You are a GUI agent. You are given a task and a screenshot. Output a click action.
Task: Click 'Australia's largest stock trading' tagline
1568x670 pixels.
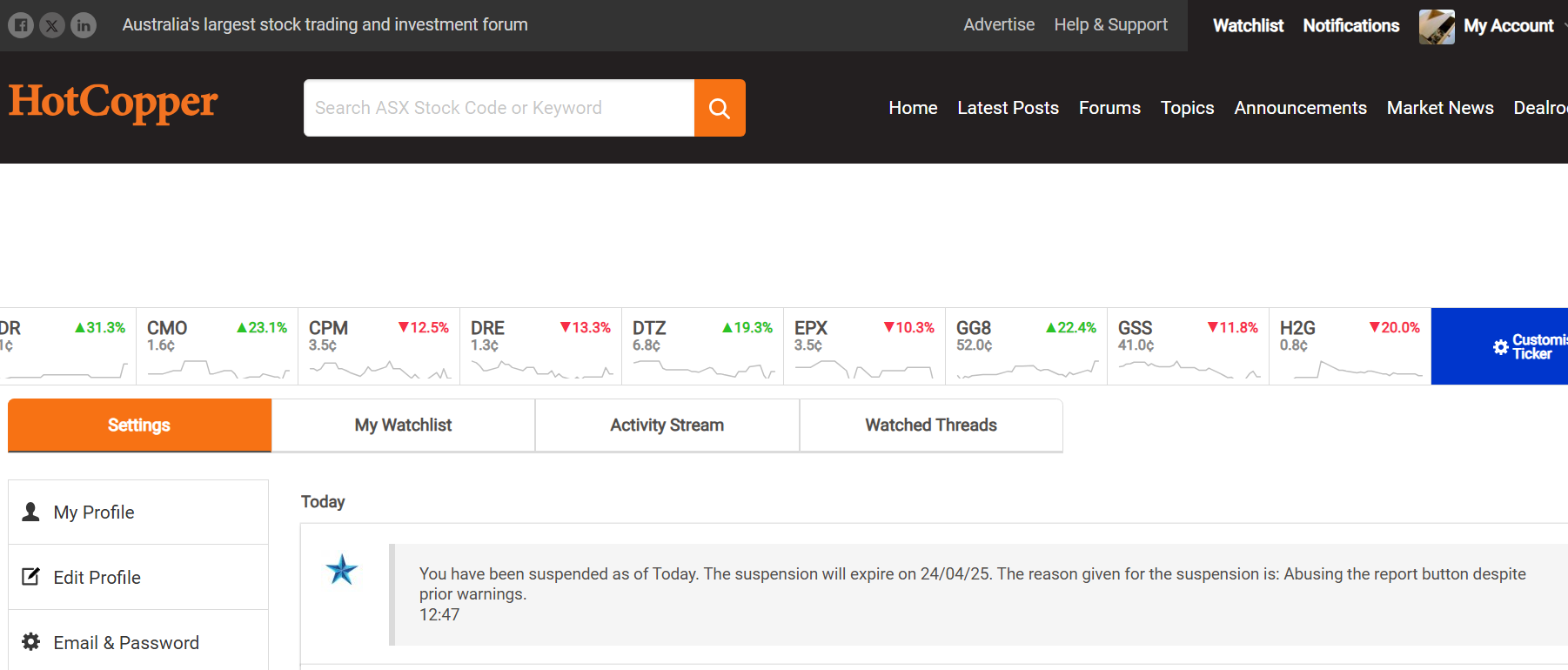click(325, 24)
